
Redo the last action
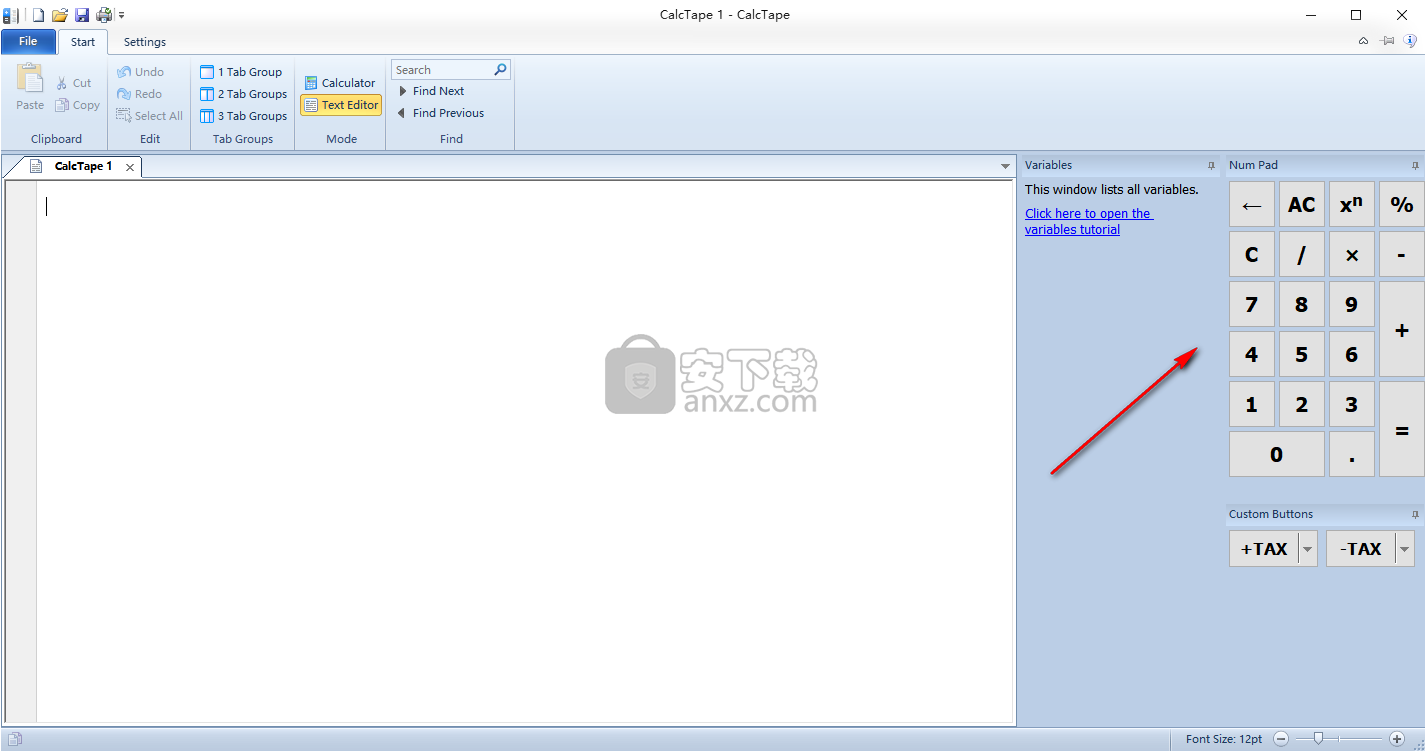pyautogui.click(x=139, y=94)
